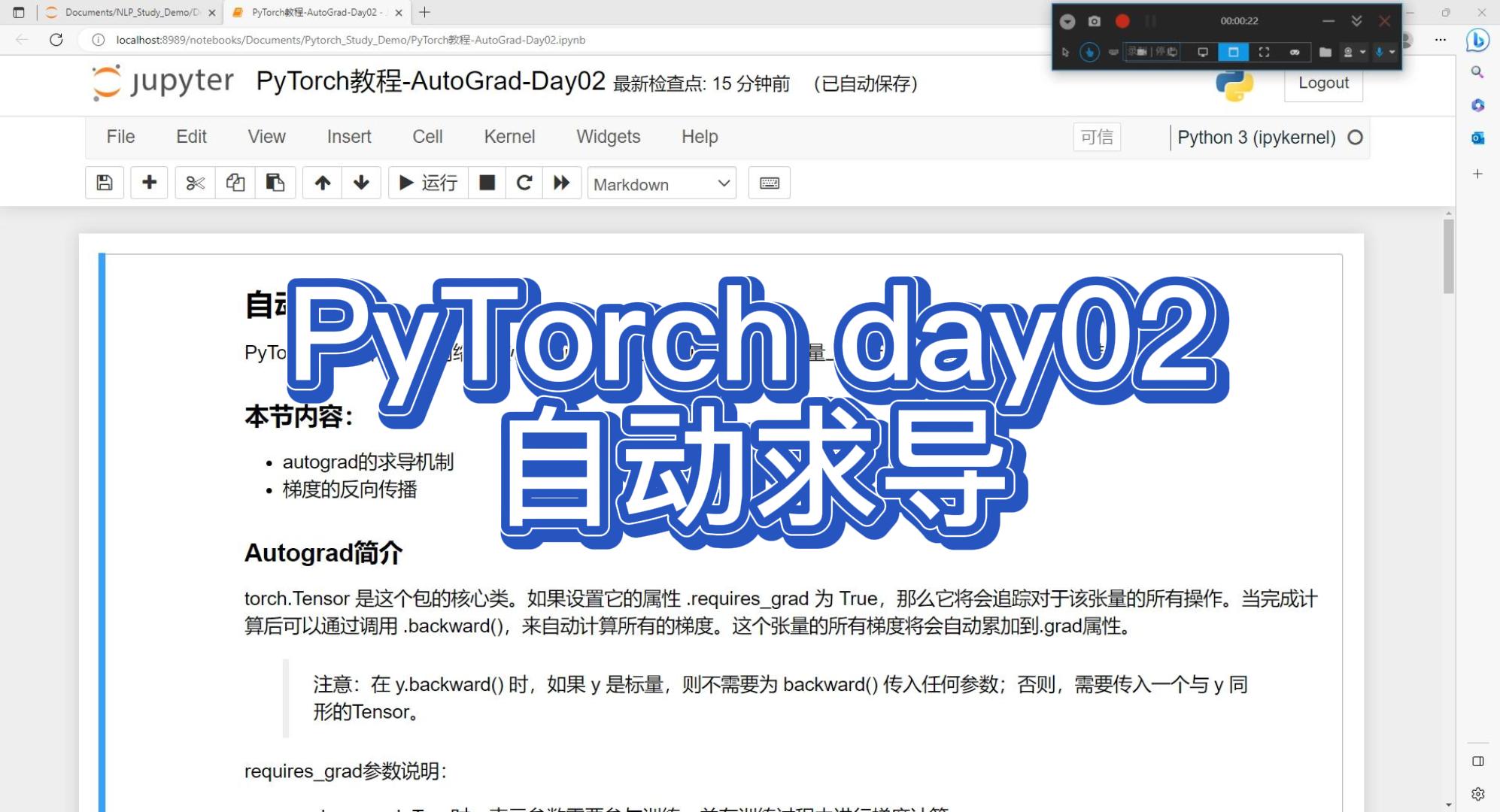This screenshot has width=1500, height=812.
Task: Click the Logout button
Action: (x=1323, y=83)
